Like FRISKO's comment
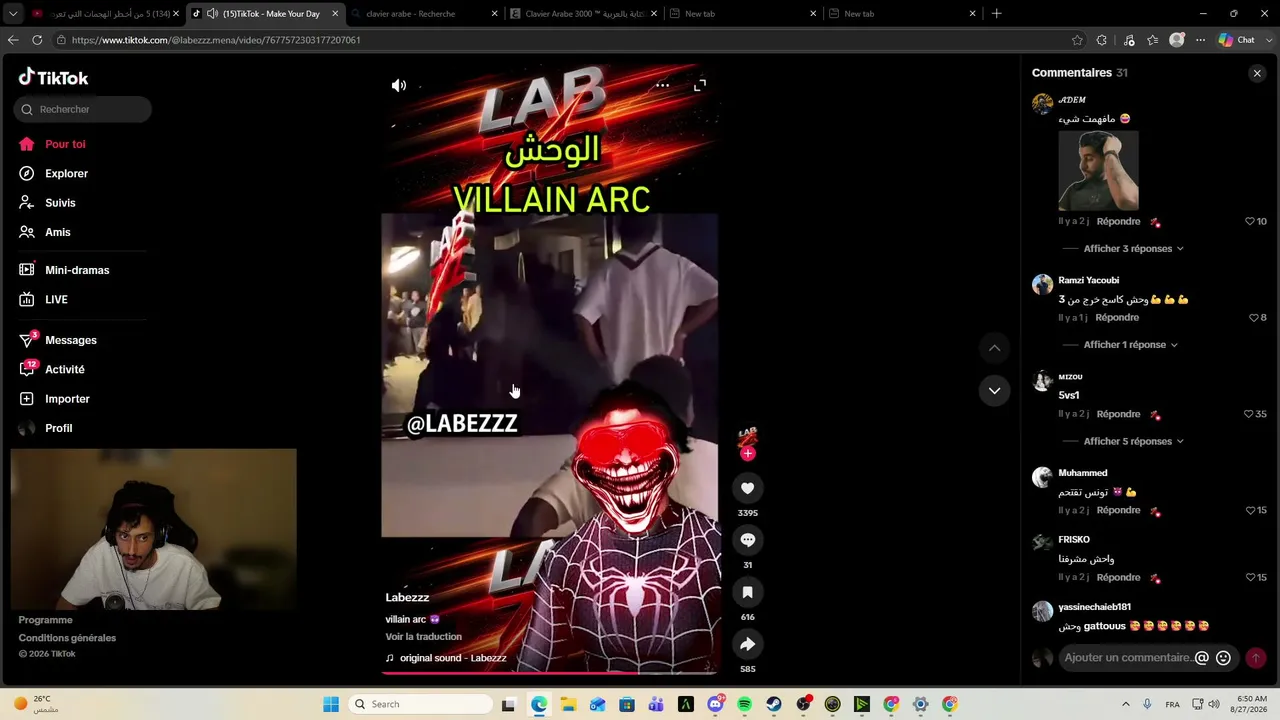This screenshot has height=720, width=1280. tap(1250, 578)
